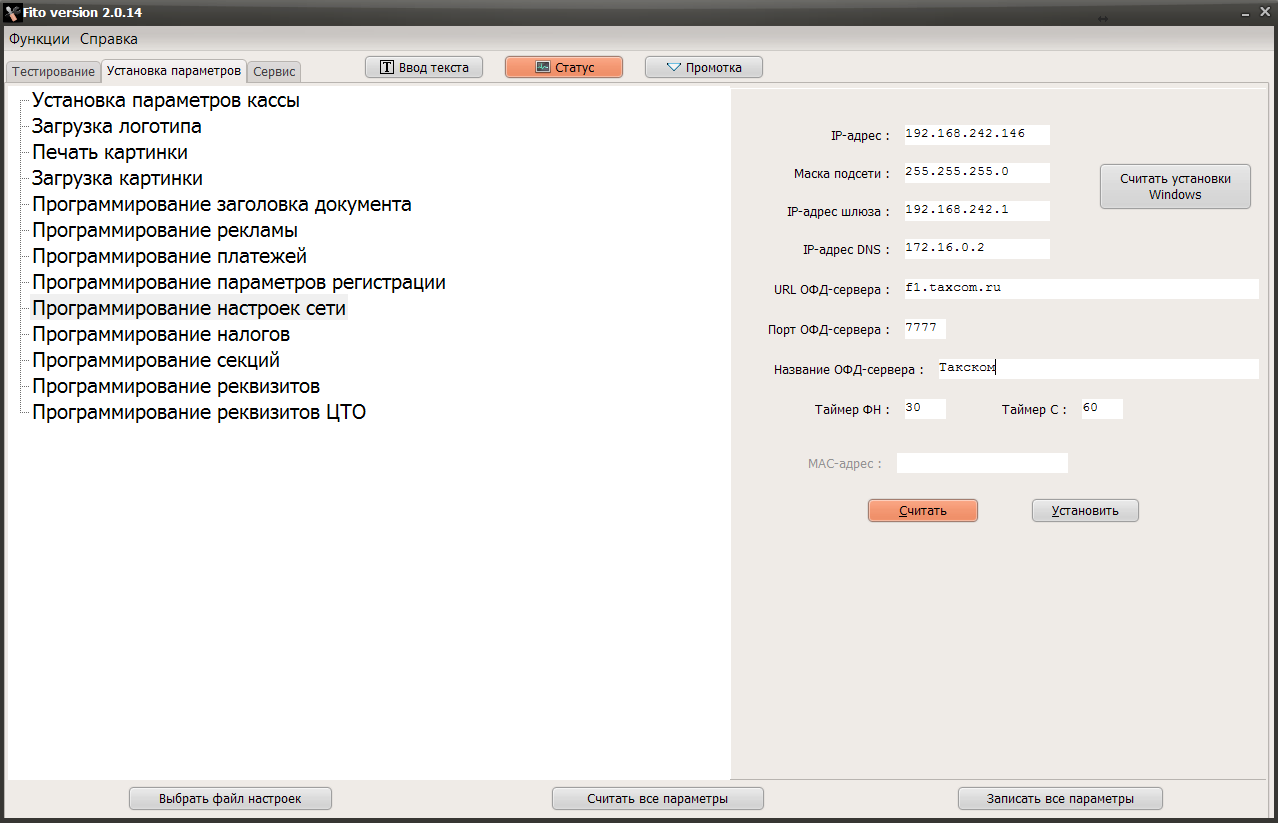1278x823 pixels.
Task: Click the Маска подсети field
Action: coord(977,173)
